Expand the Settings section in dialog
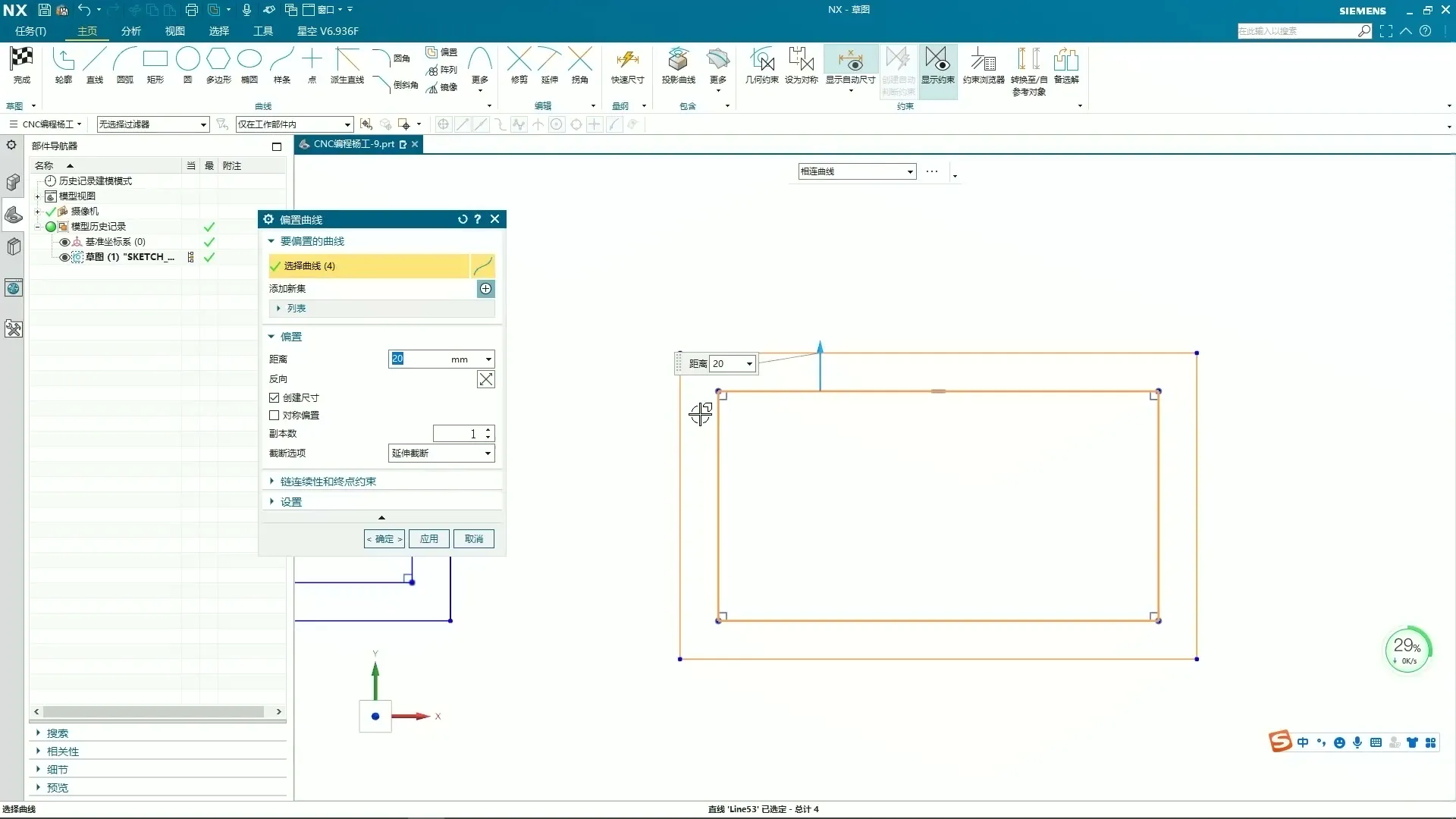Image resolution: width=1456 pixels, height=819 pixels. point(290,501)
